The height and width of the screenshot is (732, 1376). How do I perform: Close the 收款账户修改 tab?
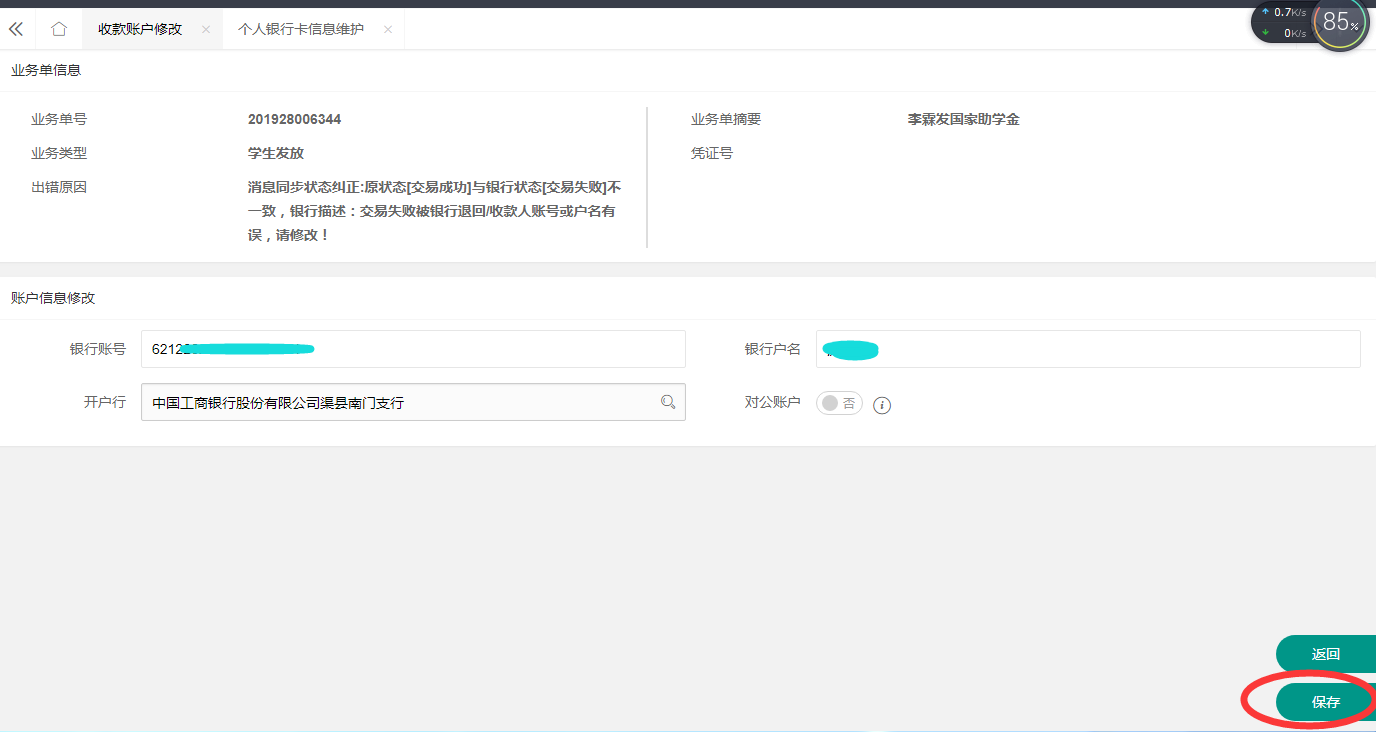(x=206, y=30)
